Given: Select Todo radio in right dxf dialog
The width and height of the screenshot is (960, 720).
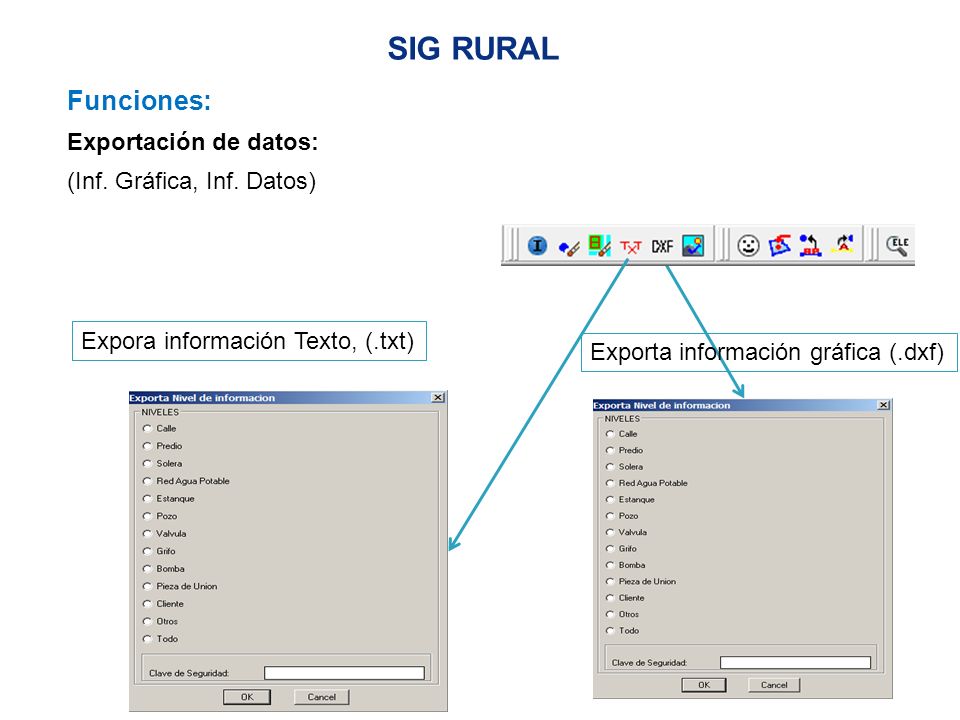Looking at the screenshot, I should click(x=610, y=631).
